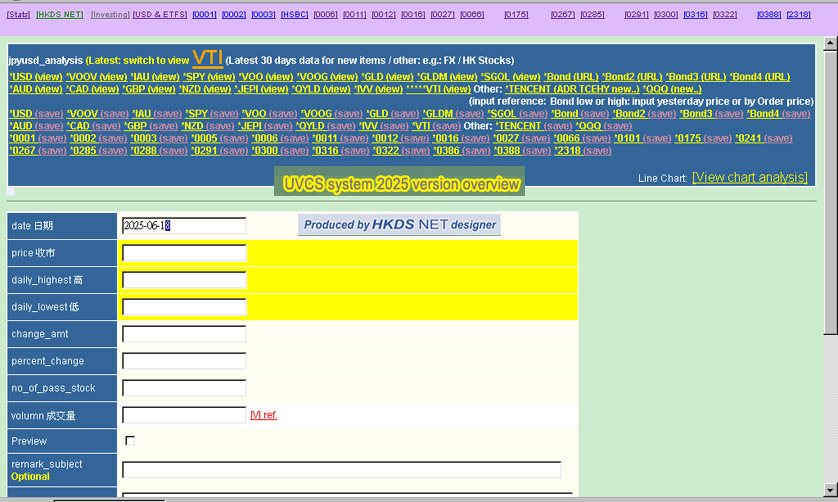Click the *0300 (save) link
Image resolution: width=838 pixels, height=502 pixels.
tap(280, 151)
